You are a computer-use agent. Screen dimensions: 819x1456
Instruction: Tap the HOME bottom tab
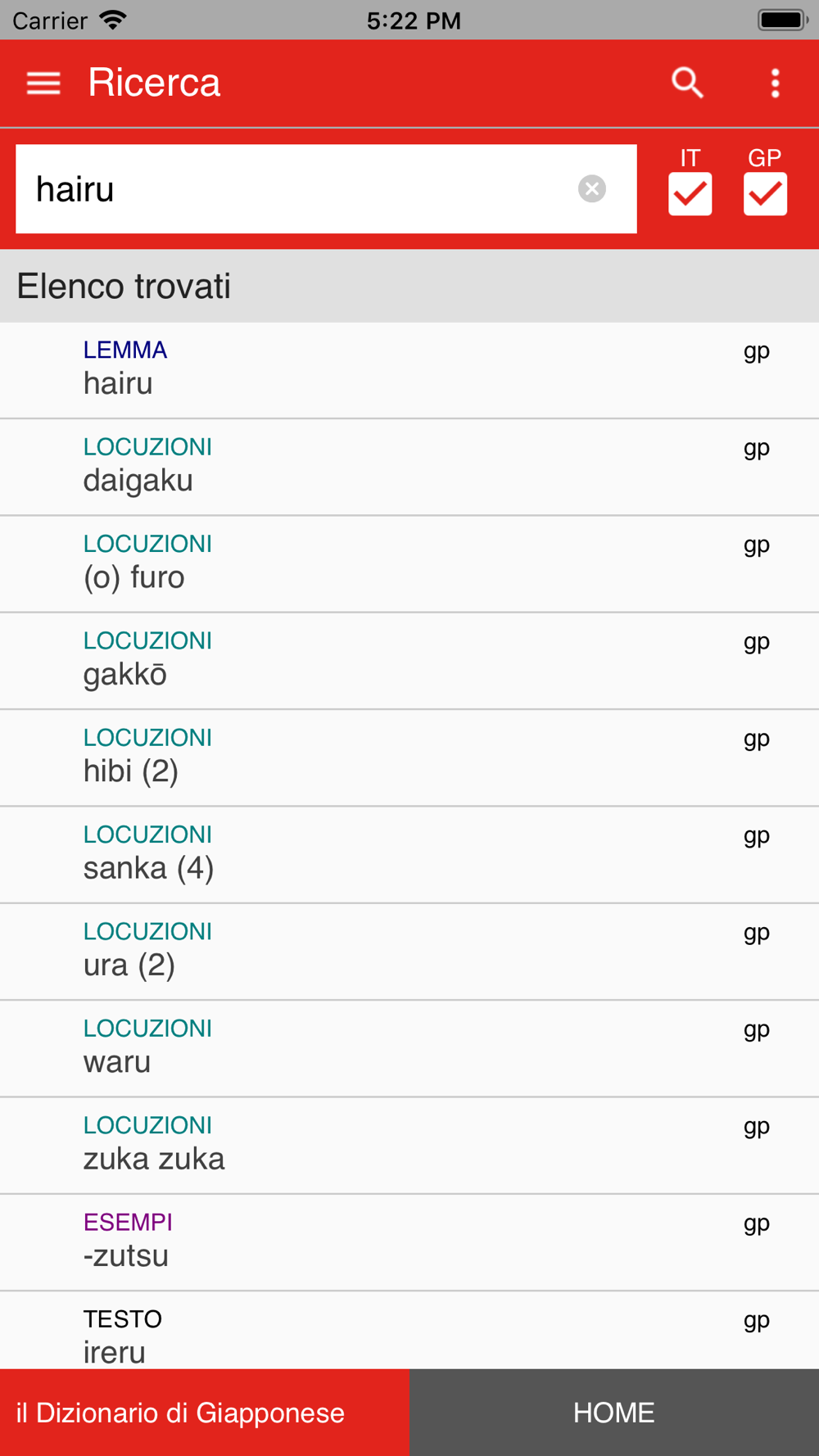[614, 1413]
